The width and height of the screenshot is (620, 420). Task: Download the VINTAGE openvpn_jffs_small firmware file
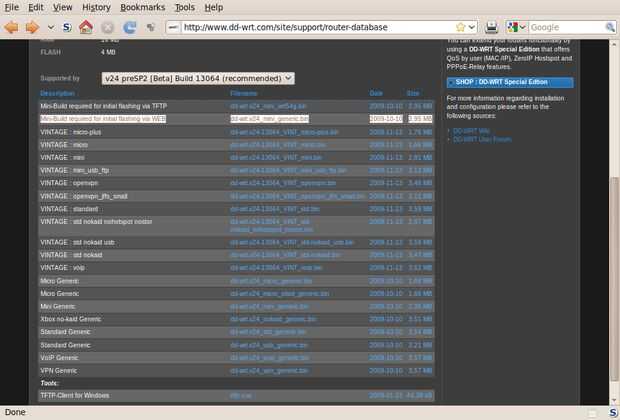pyautogui.click(x=297, y=196)
